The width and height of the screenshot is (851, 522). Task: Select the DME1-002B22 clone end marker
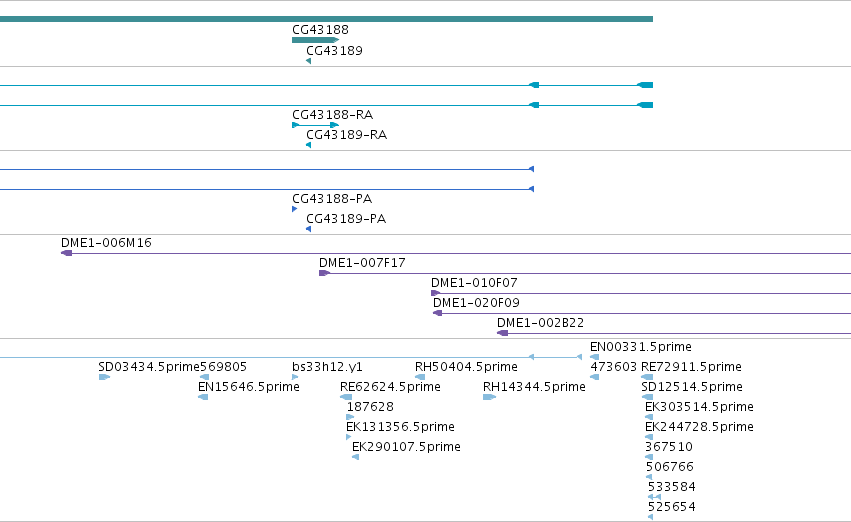point(503,333)
